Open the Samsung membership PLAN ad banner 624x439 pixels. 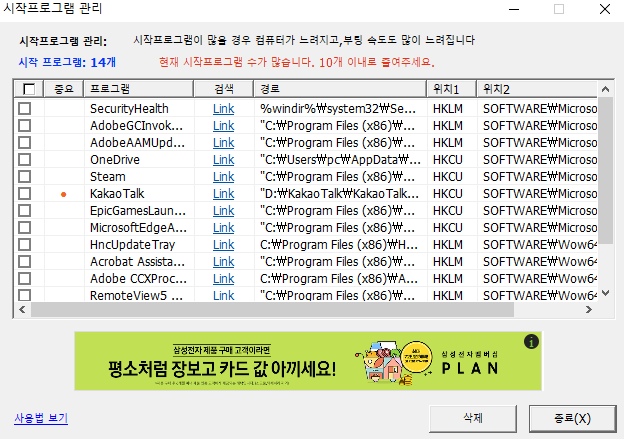pos(308,361)
